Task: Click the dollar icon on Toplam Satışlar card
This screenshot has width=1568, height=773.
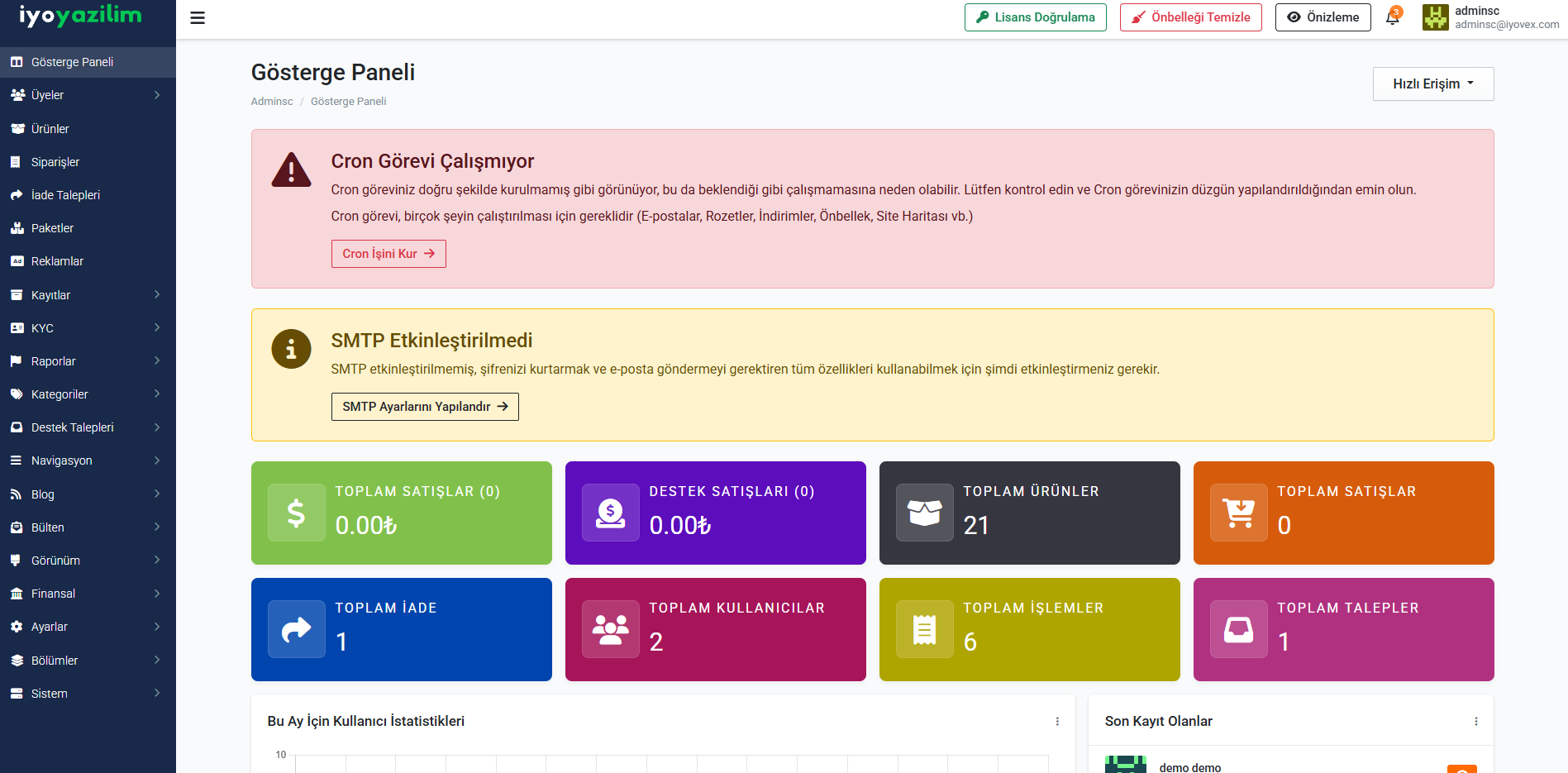Action: pos(296,513)
